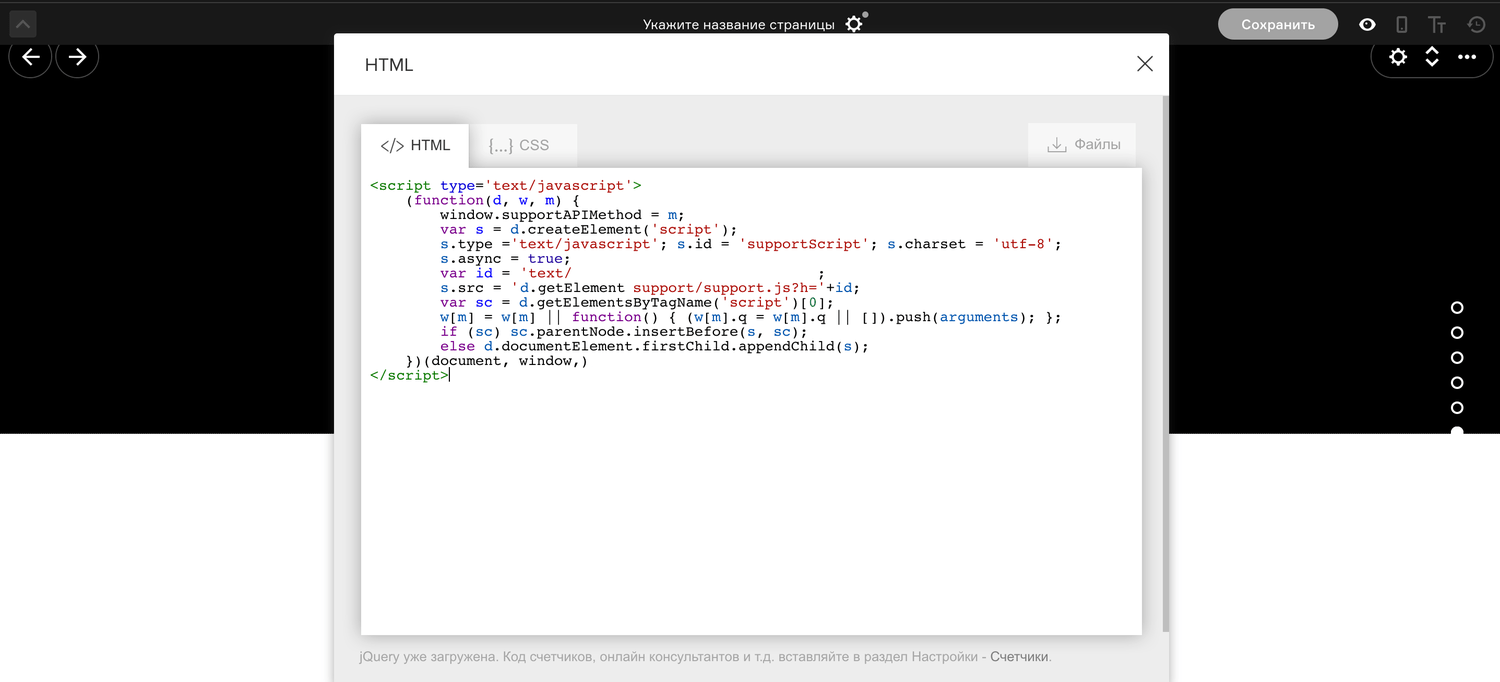Click the HTML dialog title

pyautogui.click(x=389, y=65)
